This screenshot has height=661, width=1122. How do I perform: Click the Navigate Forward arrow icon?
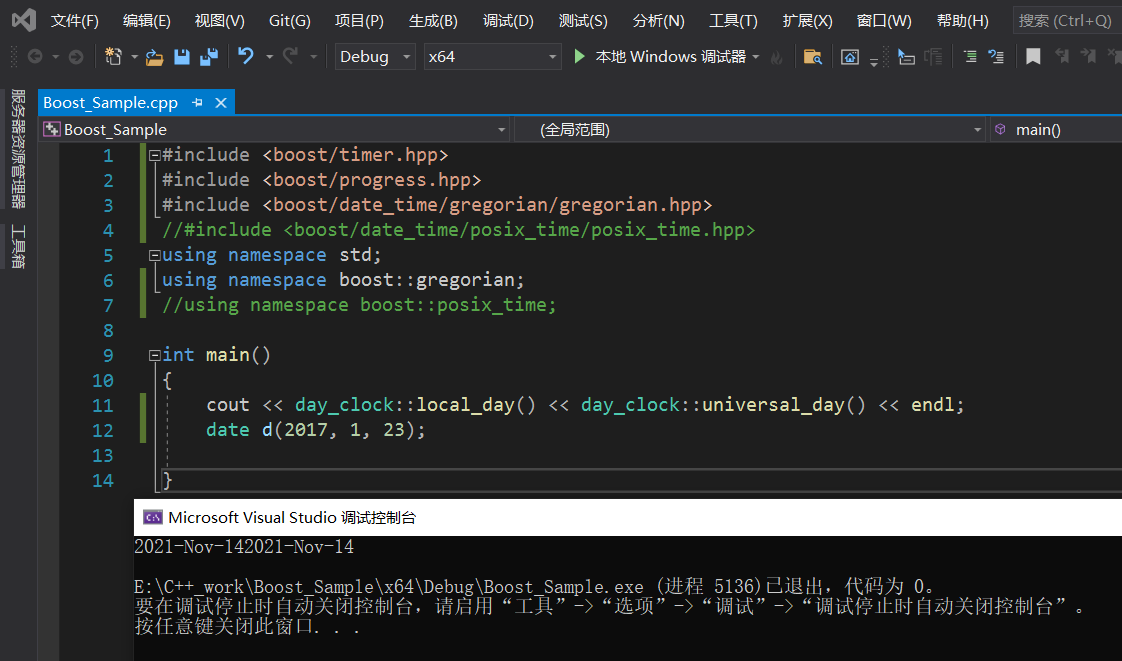76,56
